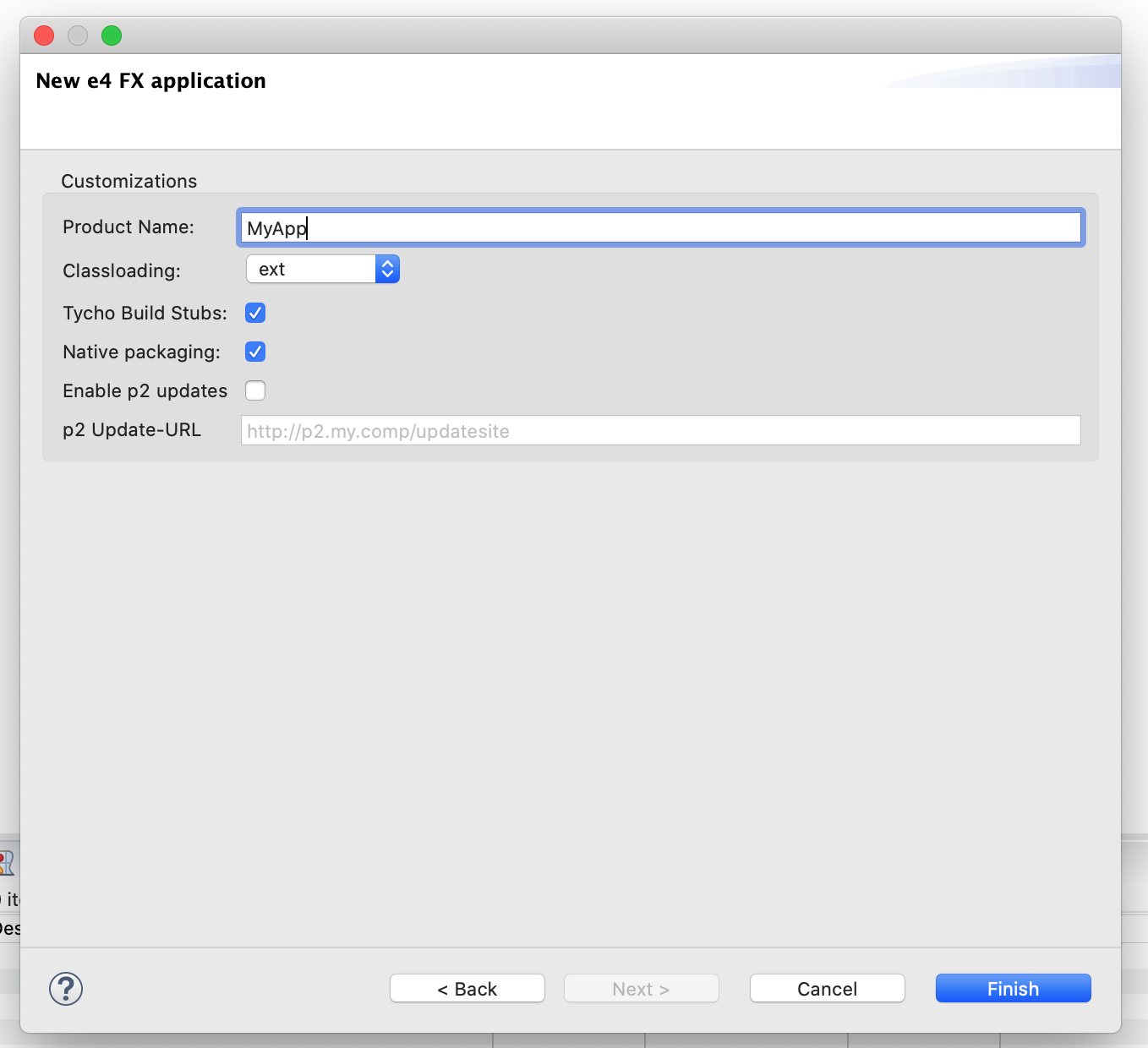This screenshot has width=1148, height=1048.
Task: Open the wizard help question mark icon
Action: pos(66,988)
